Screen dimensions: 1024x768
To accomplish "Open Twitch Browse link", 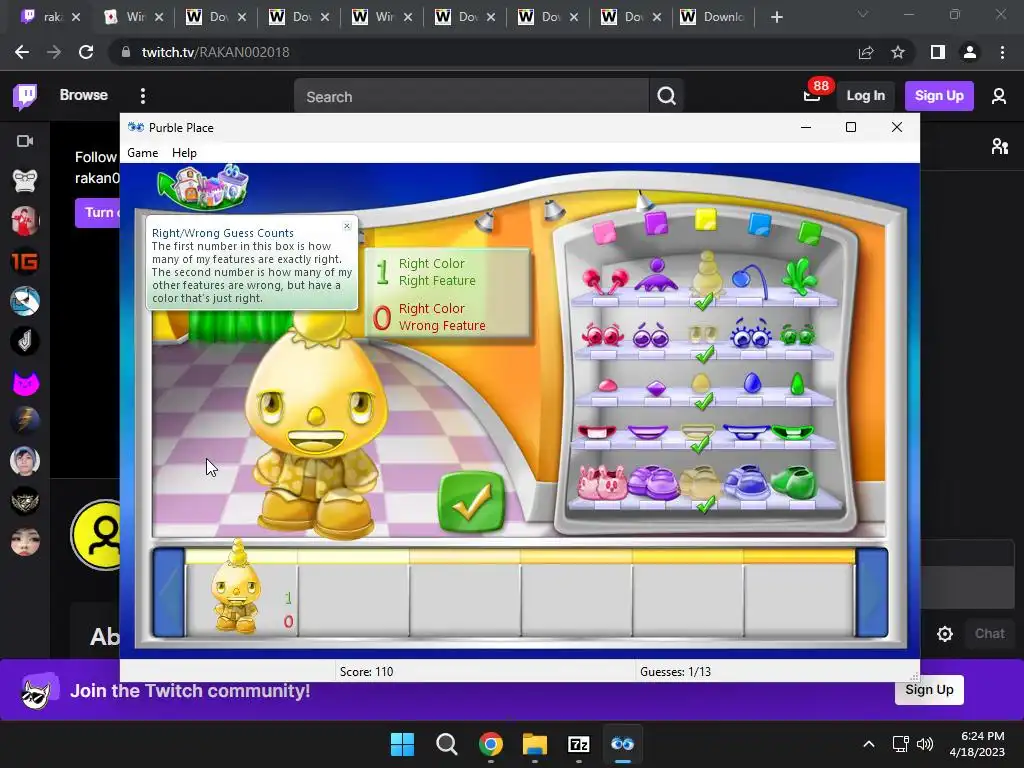I will (x=84, y=95).
